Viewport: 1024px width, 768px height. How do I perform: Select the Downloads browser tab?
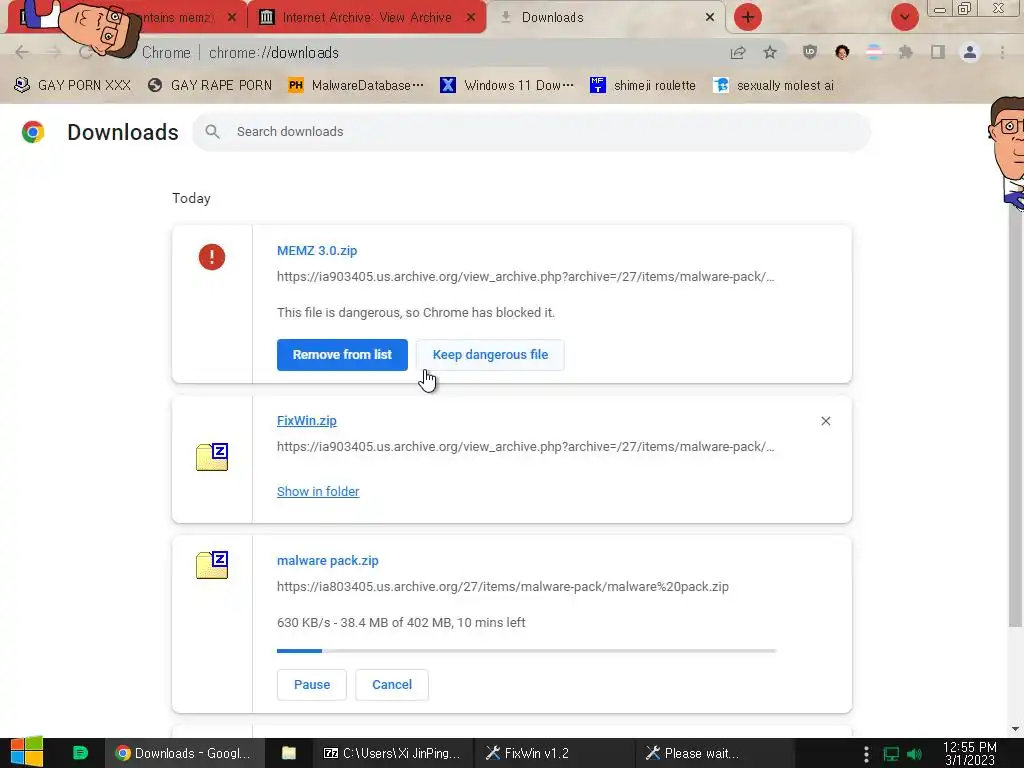click(606, 18)
